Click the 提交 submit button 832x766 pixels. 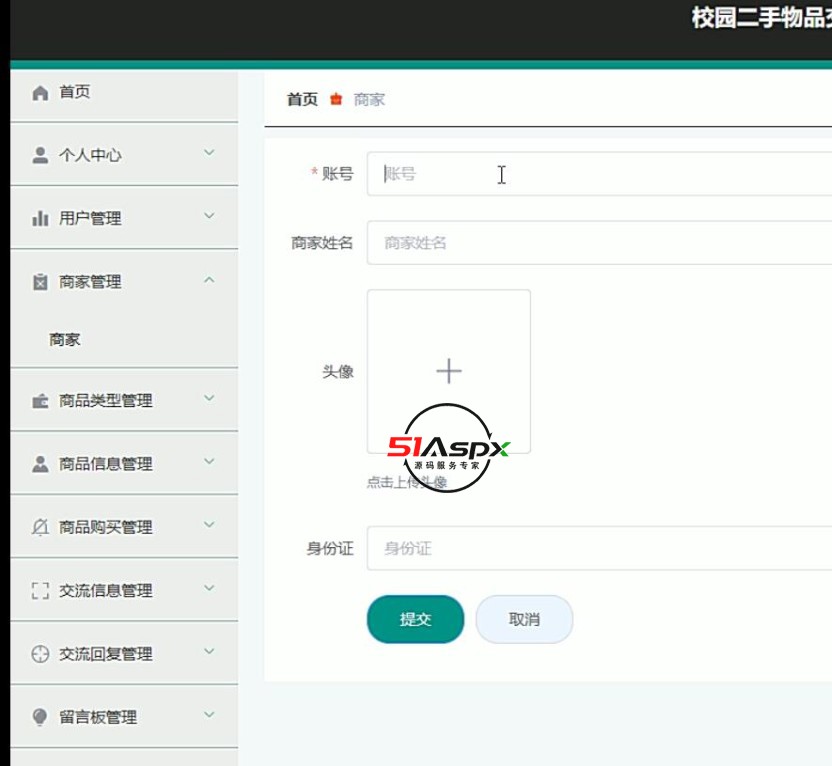pyautogui.click(x=415, y=619)
